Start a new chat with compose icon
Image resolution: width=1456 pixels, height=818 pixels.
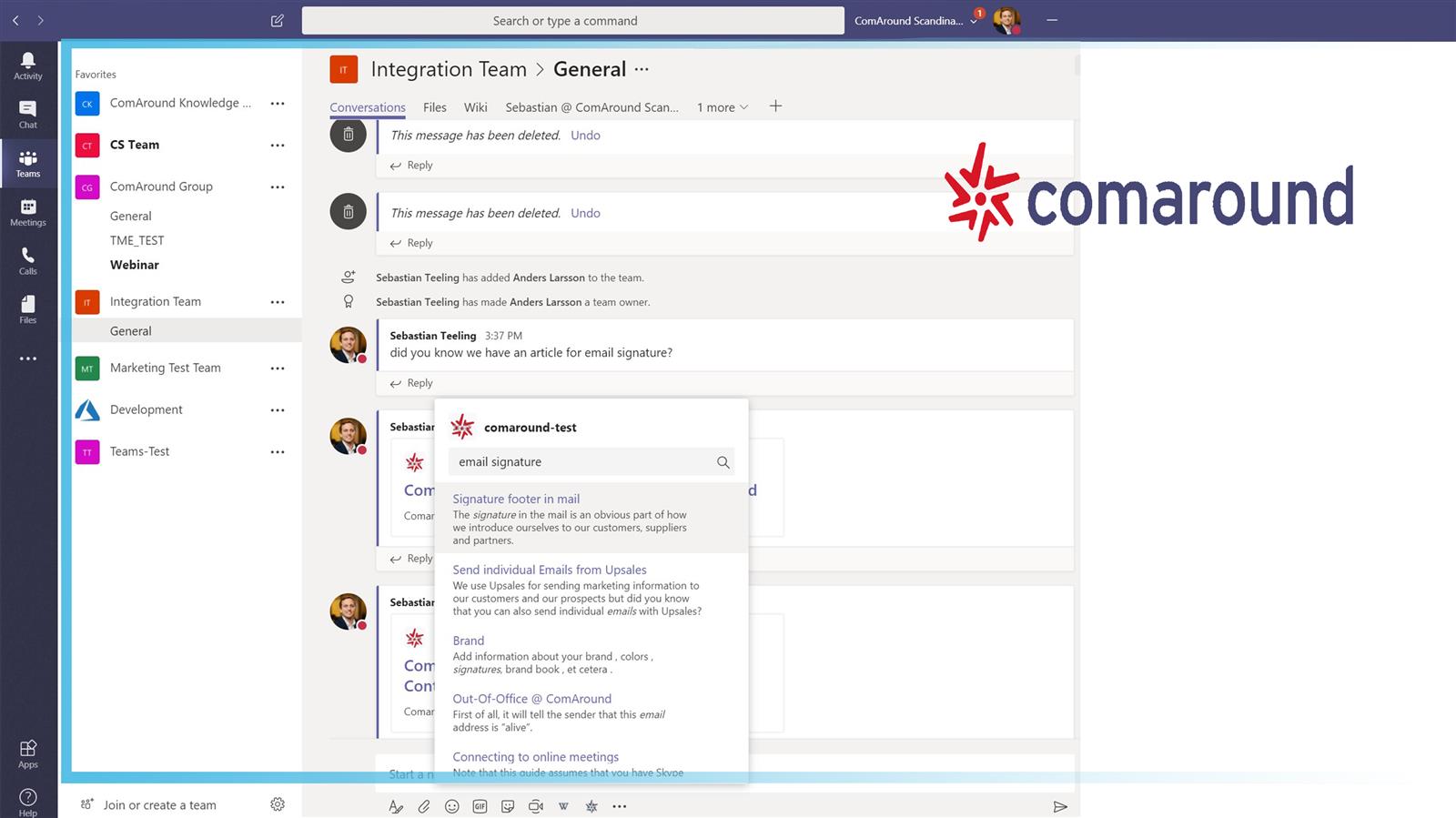pos(278,20)
